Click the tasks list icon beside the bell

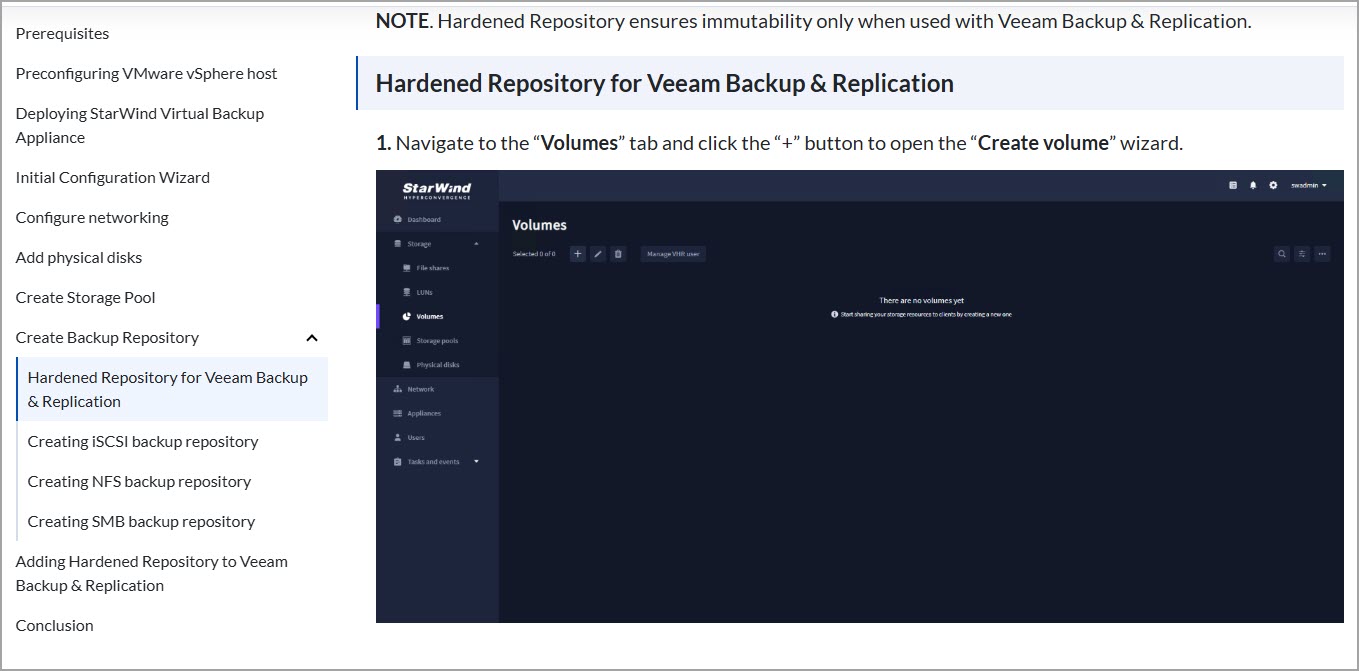[1233, 185]
